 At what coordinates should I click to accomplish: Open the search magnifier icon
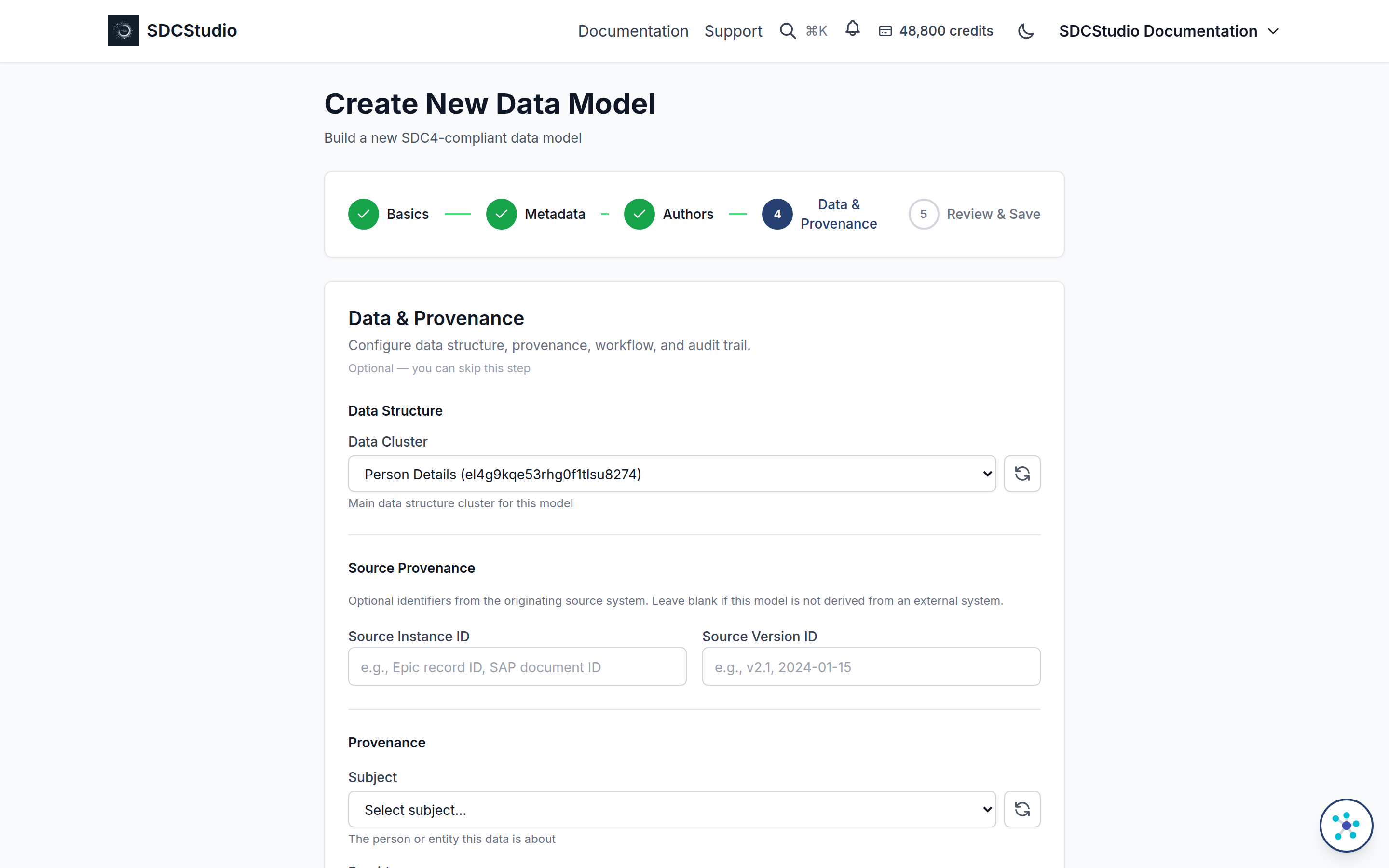click(x=788, y=31)
